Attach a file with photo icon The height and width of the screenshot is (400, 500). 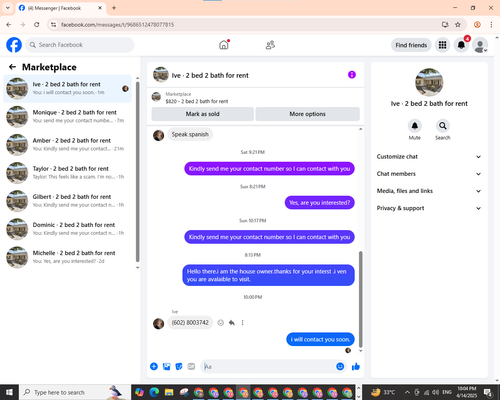pyautogui.click(x=166, y=367)
